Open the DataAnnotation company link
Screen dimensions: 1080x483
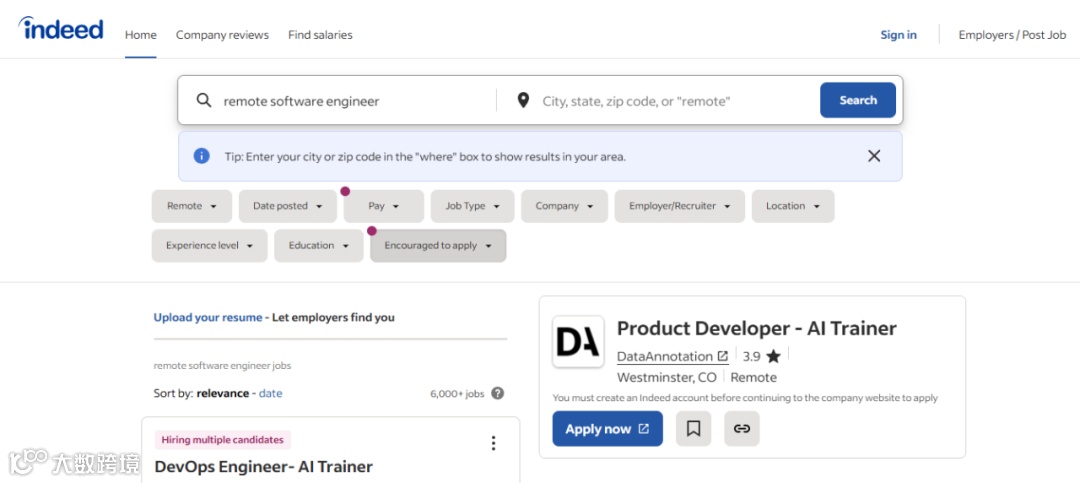click(x=672, y=356)
